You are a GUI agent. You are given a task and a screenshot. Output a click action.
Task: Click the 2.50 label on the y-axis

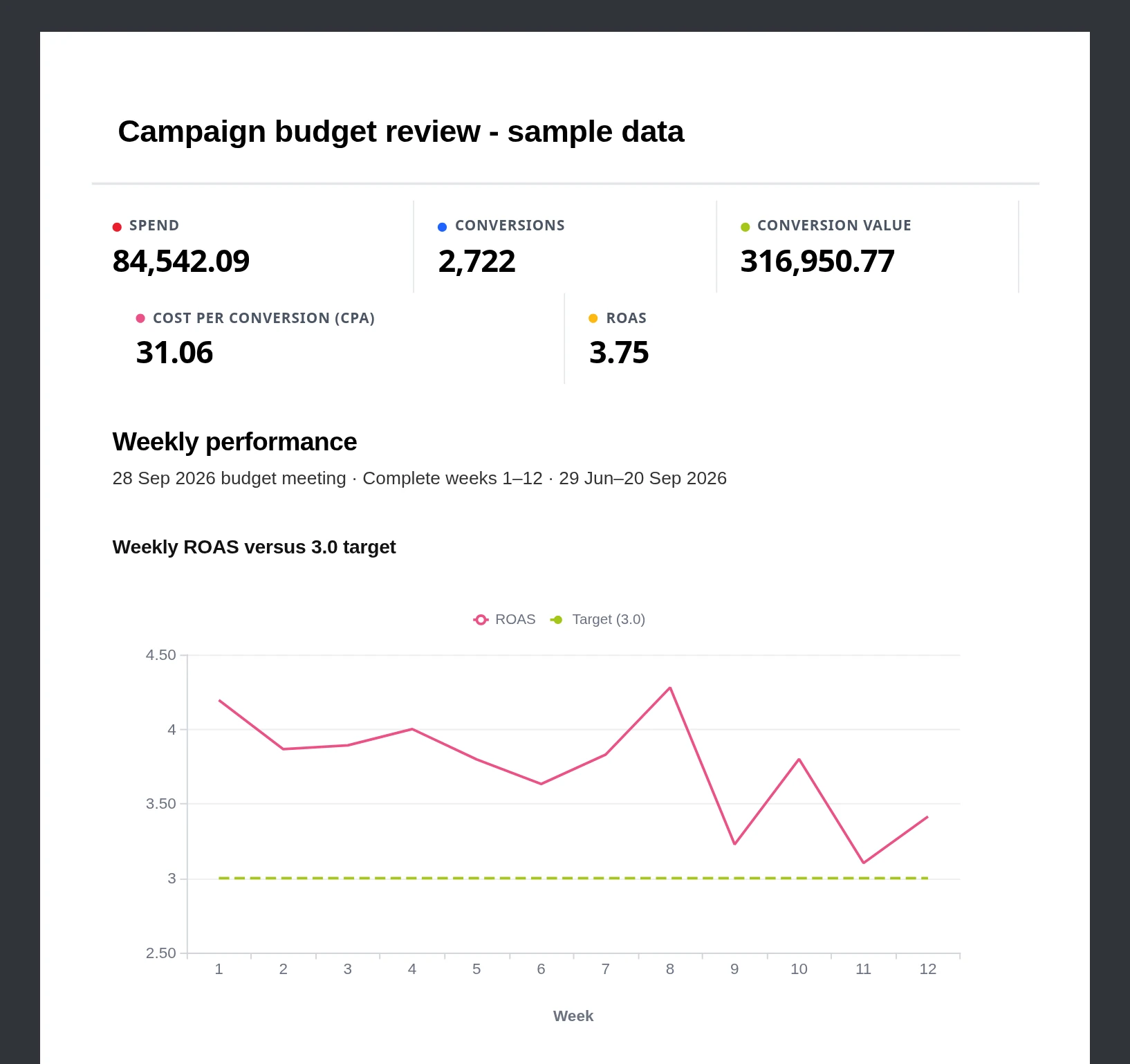tap(160, 953)
